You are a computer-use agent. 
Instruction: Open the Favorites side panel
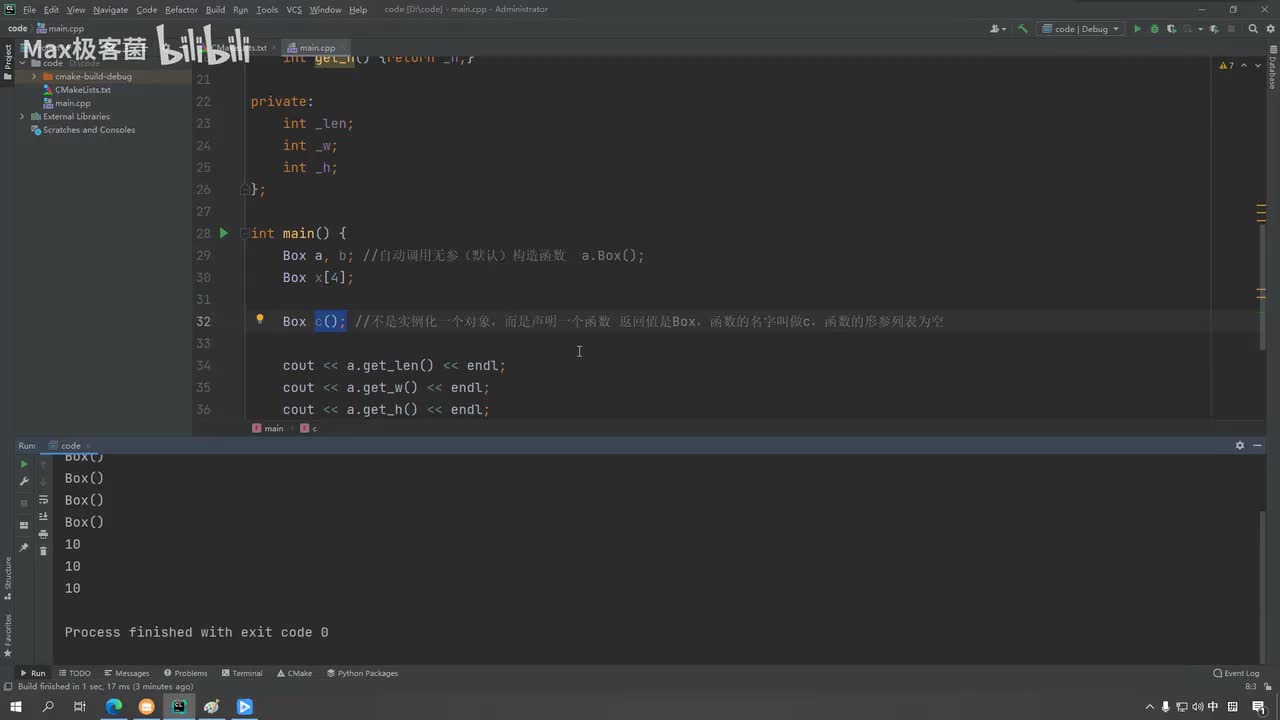(x=7, y=635)
